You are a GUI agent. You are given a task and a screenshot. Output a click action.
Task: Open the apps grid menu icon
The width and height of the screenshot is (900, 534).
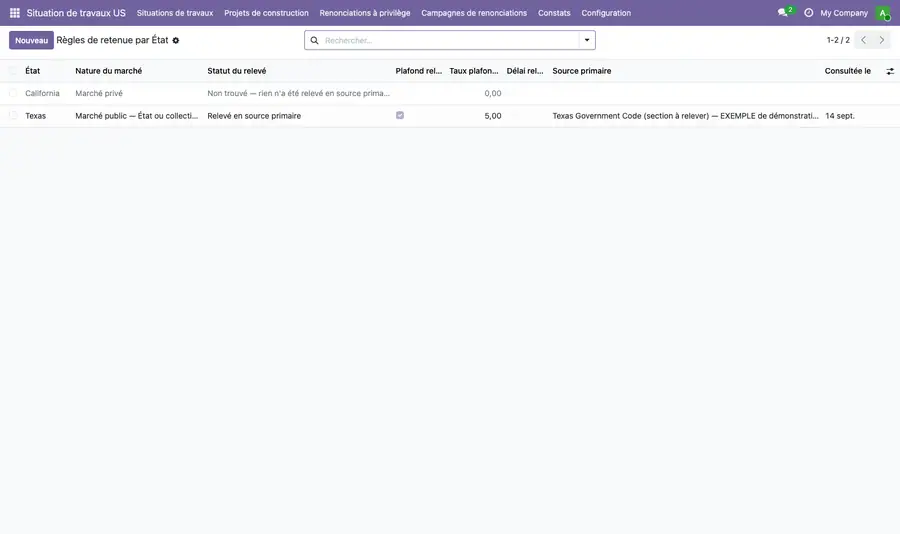point(15,13)
